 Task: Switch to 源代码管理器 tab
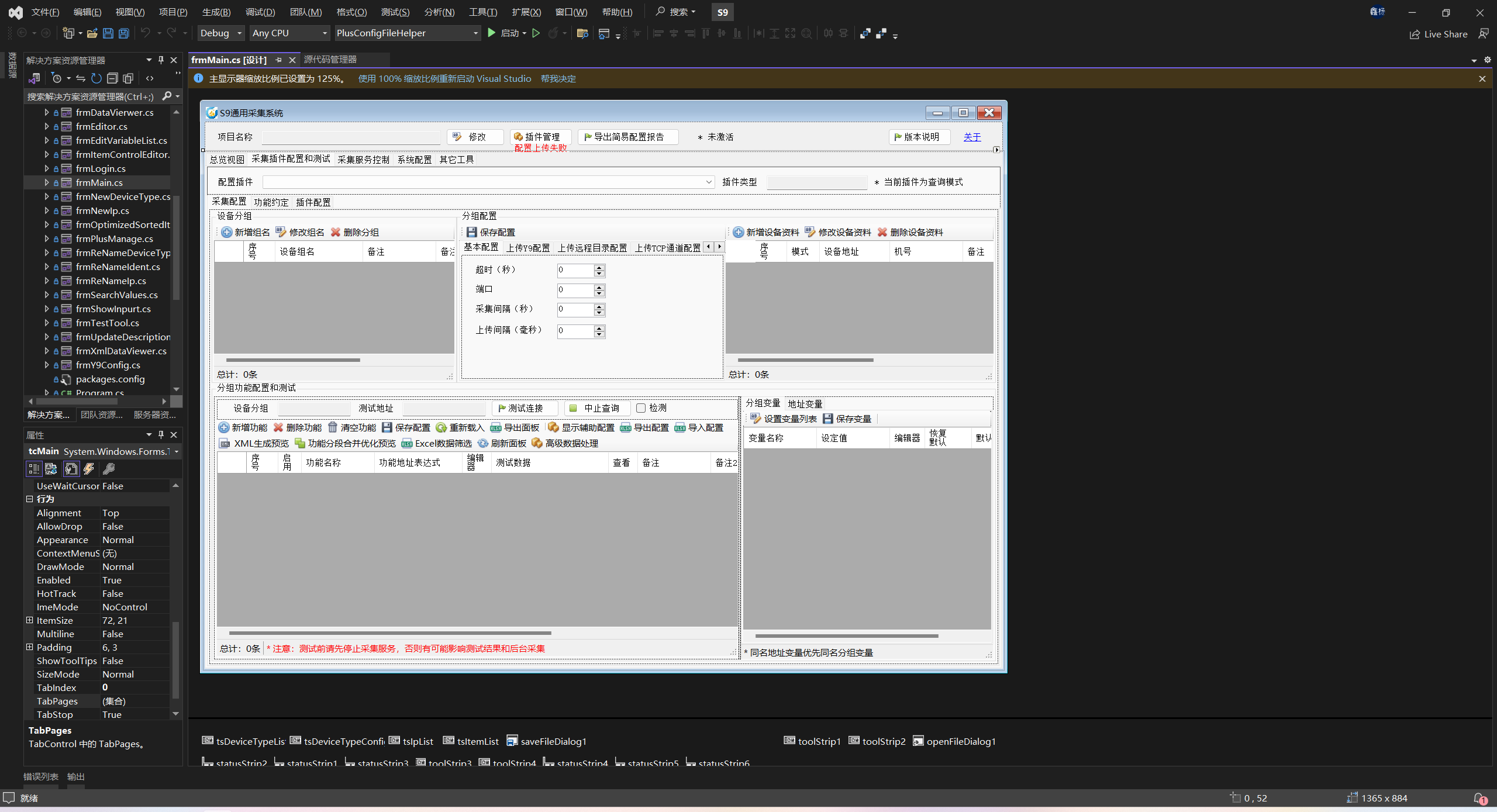(x=330, y=59)
